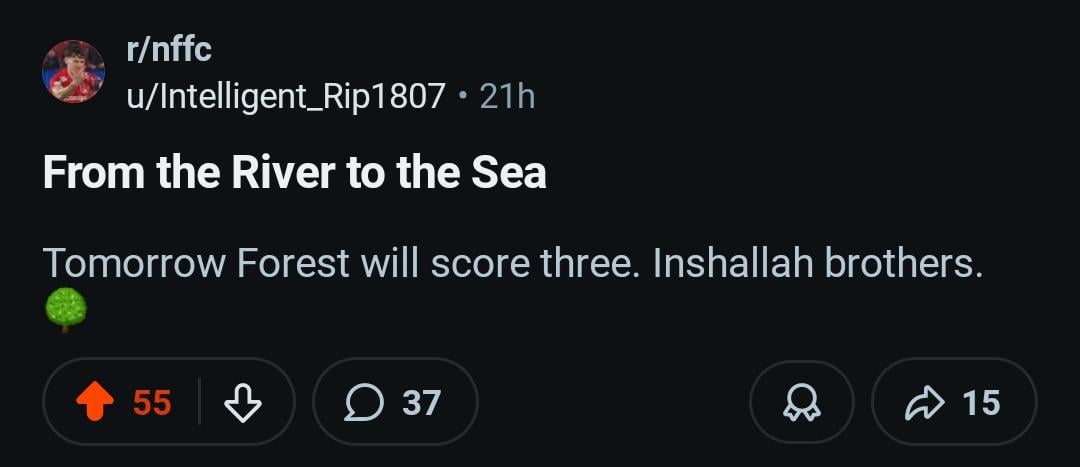Viewport: 1080px width, 467px height.
Task: Open the poster's avatar image
Action: pos(73,72)
